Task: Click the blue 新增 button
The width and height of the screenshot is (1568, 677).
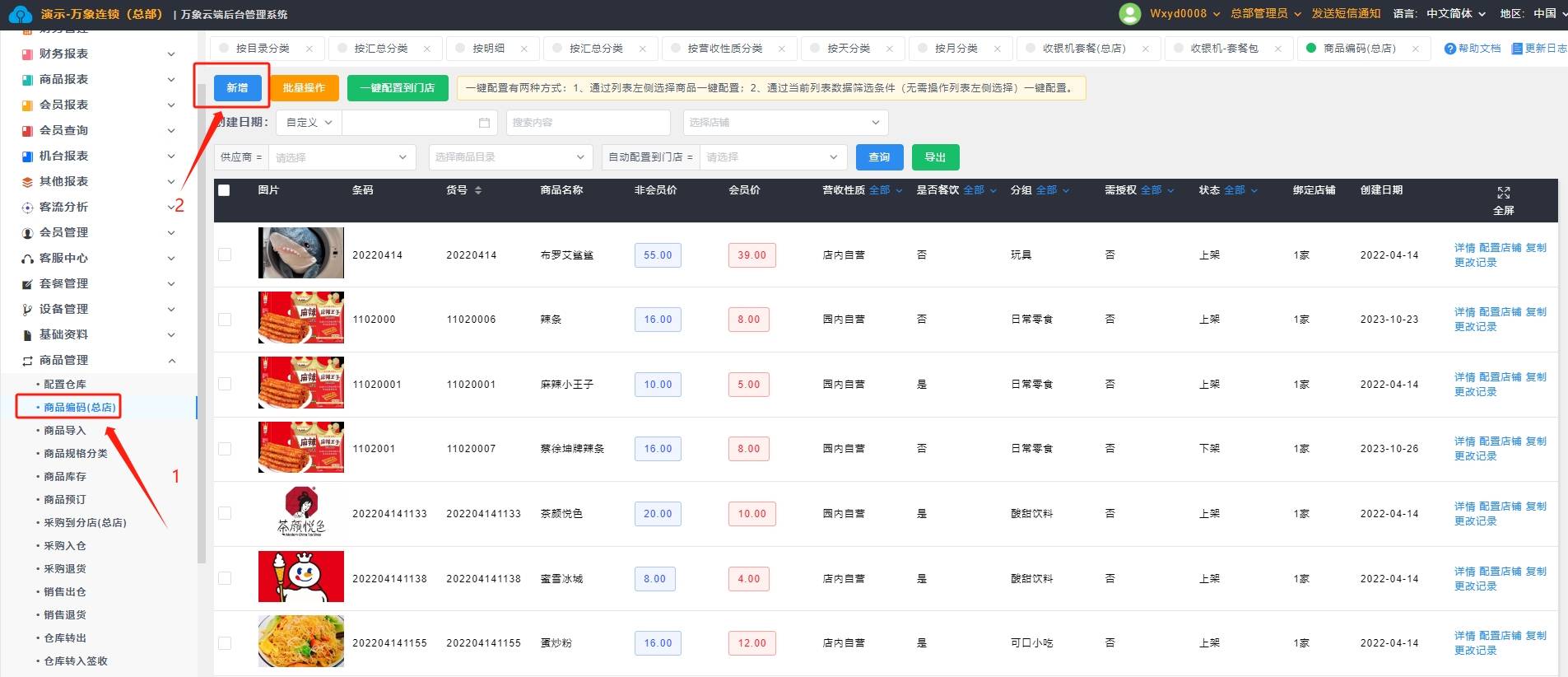Action: point(237,88)
